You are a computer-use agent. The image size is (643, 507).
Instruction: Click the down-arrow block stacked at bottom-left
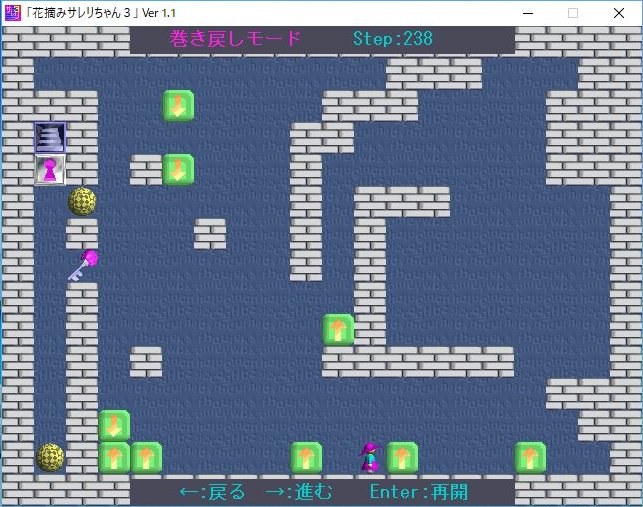[114, 425]
